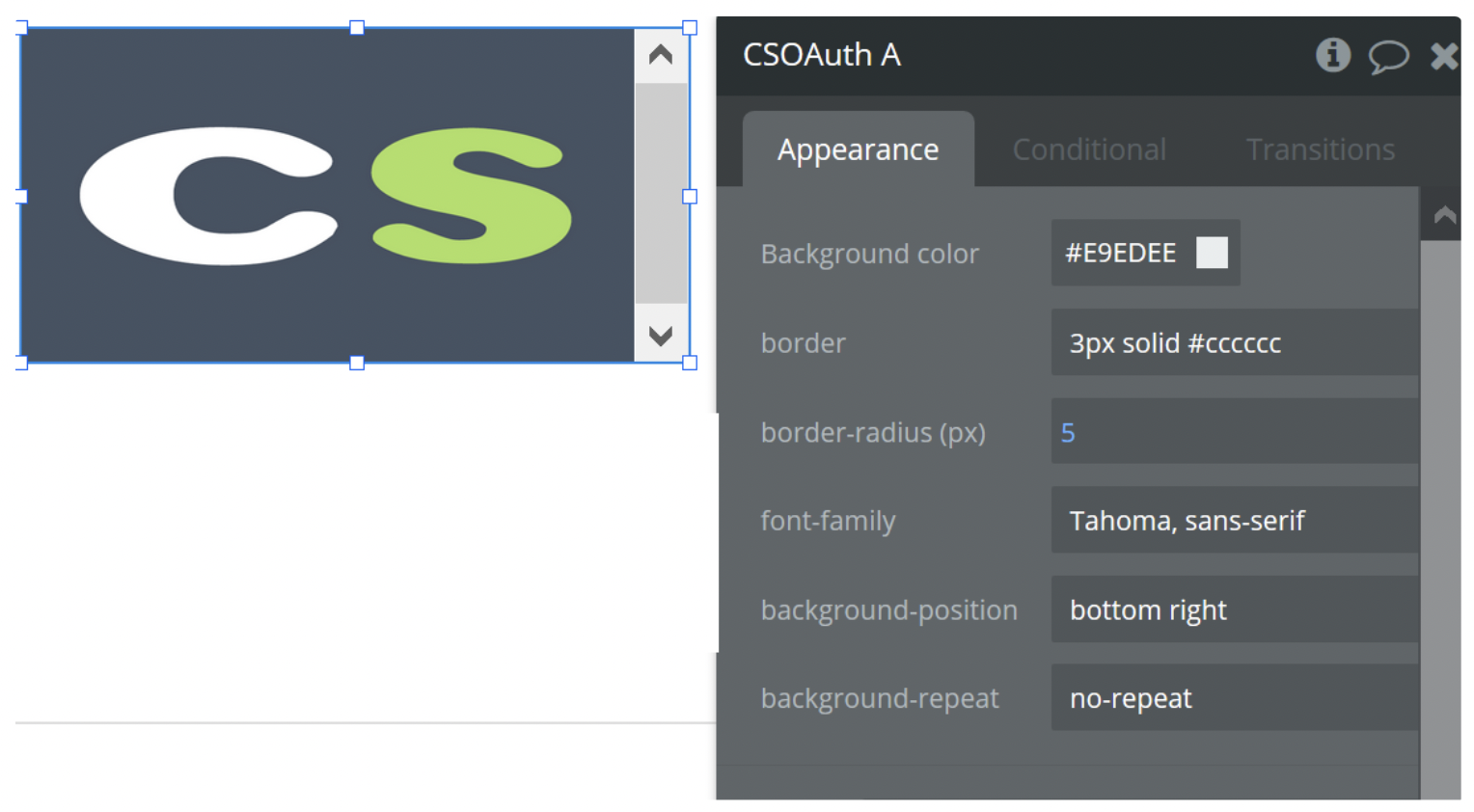Click the bottom-center resize handle of the element
The width and height of the screenshot is (1474, 812).
[357, 363]
